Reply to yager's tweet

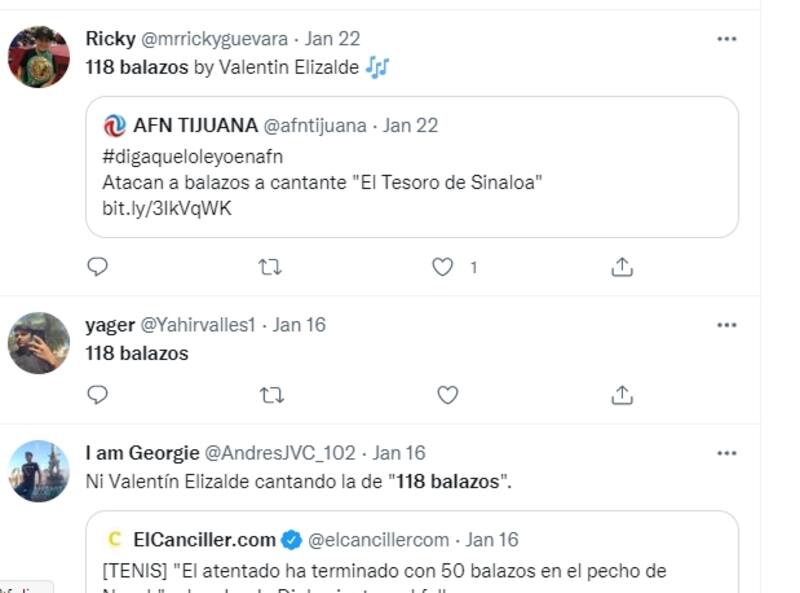(97, 395)
